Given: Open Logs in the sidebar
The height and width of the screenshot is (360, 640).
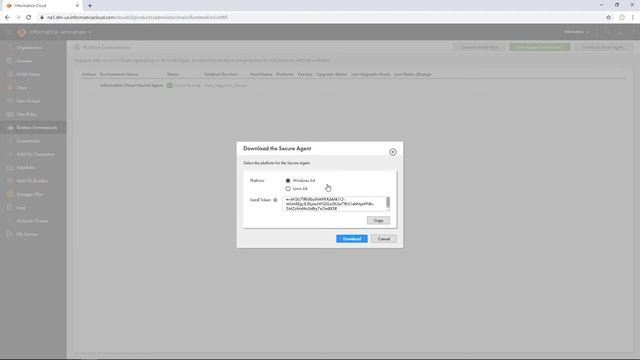Looking at the screenshot, I should [21, 208].
